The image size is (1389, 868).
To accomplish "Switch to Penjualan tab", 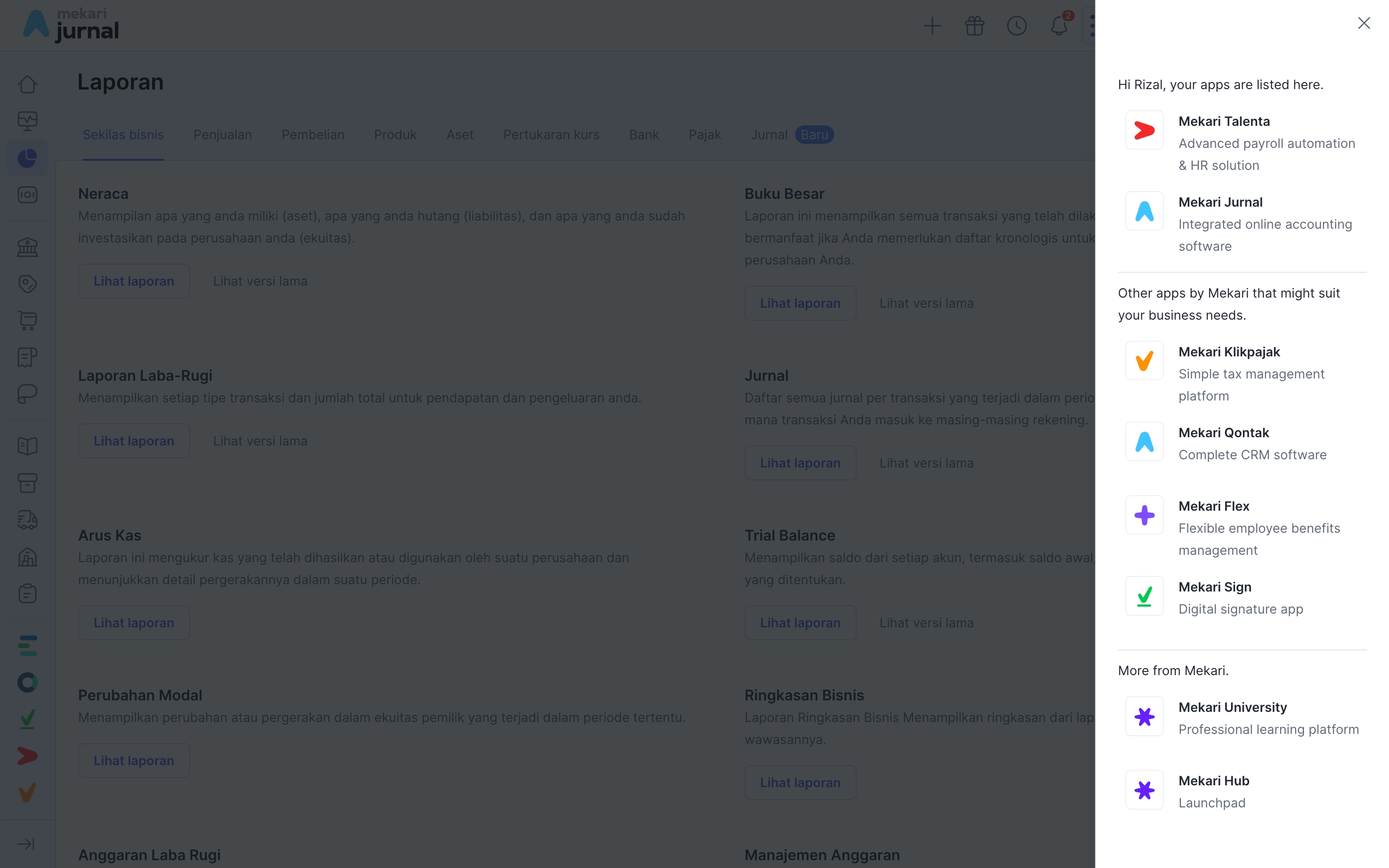I will tap(223, 135).
